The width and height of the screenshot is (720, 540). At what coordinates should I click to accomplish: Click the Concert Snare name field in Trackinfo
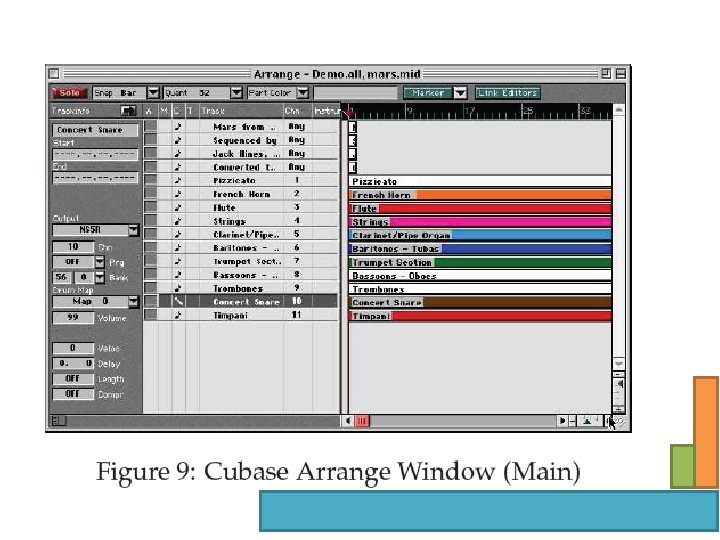coord(95,130)
